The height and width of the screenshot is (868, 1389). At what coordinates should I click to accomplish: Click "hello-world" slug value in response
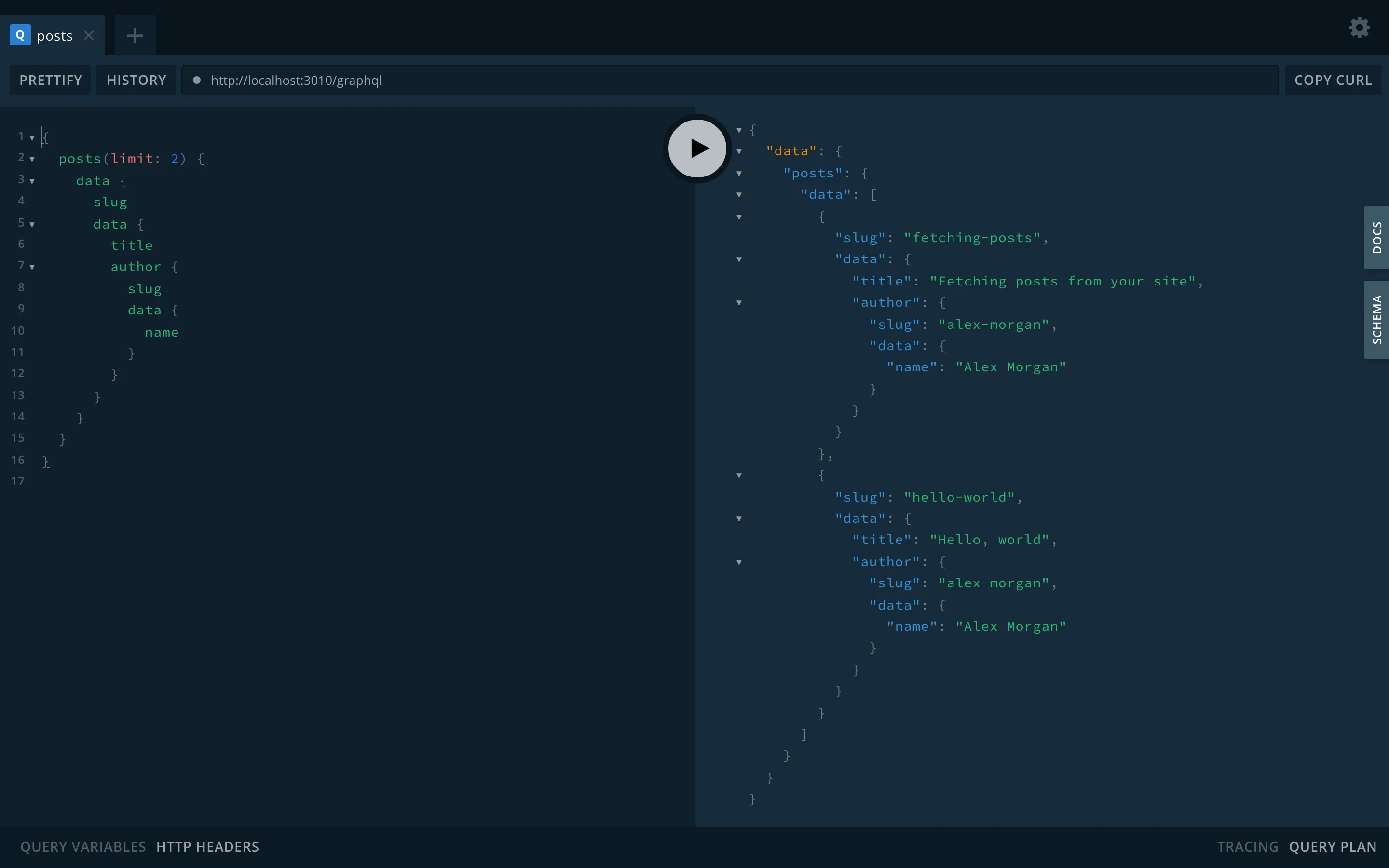point(960,497)
